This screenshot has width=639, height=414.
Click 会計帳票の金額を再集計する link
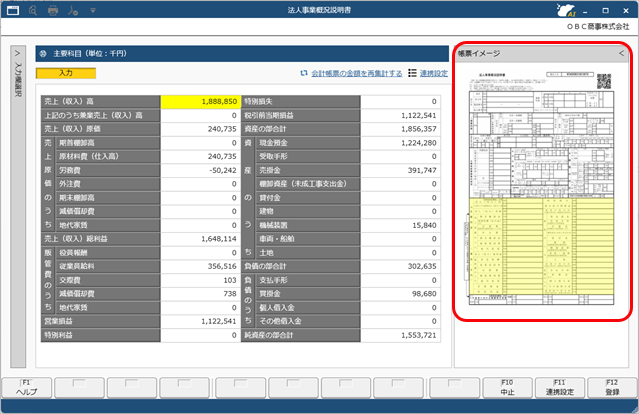357,73
